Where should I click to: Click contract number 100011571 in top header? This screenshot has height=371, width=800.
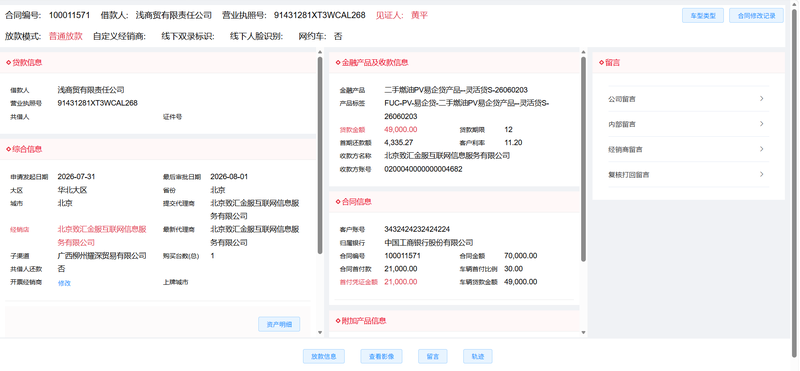(69, 15)
